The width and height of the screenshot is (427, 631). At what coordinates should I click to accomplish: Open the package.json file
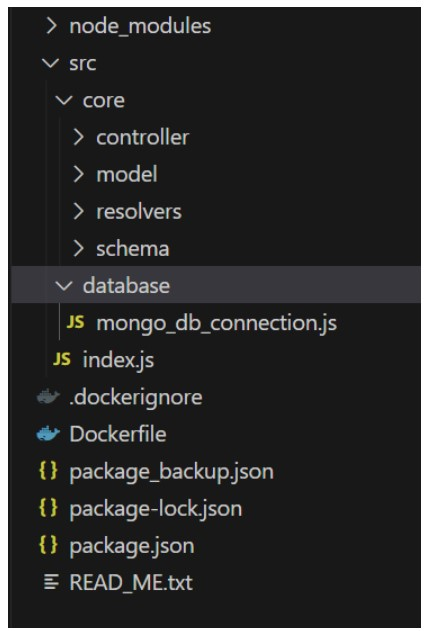click(132, 546)
